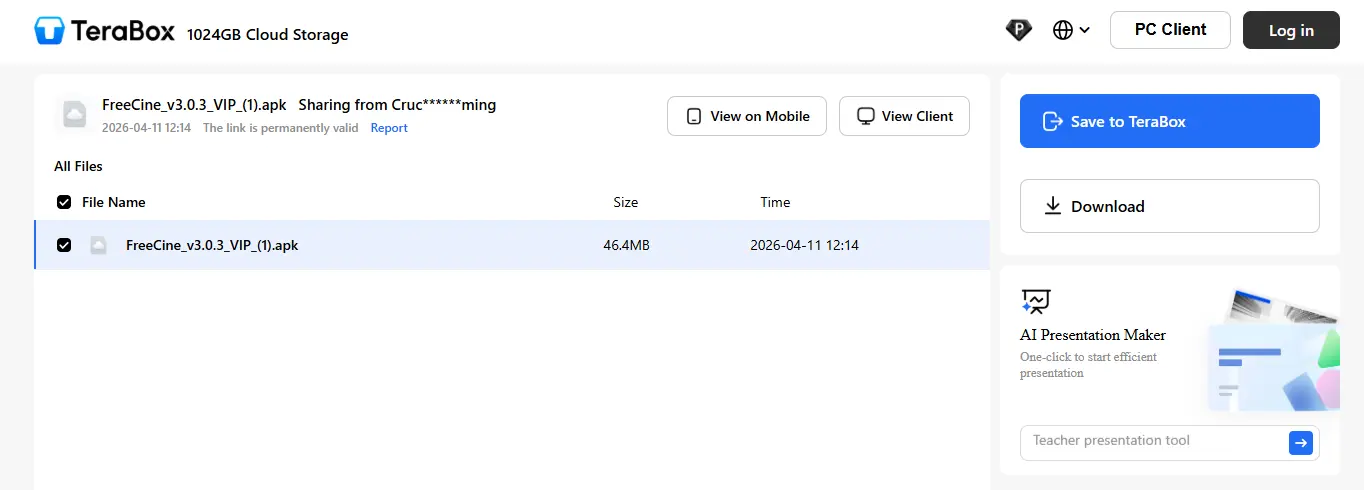
Task: Click the All Files label
Action: coord(78,166)
